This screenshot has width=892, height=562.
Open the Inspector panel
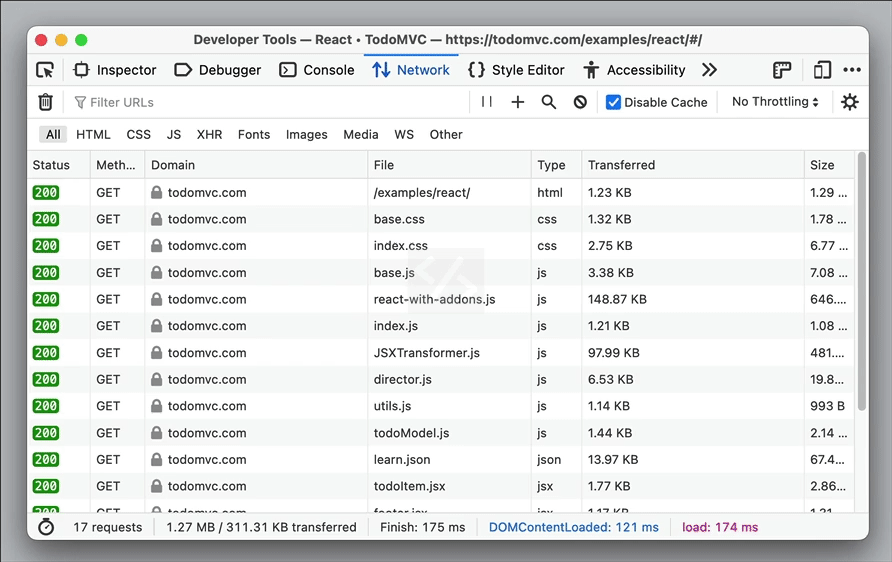coord(114,70)
